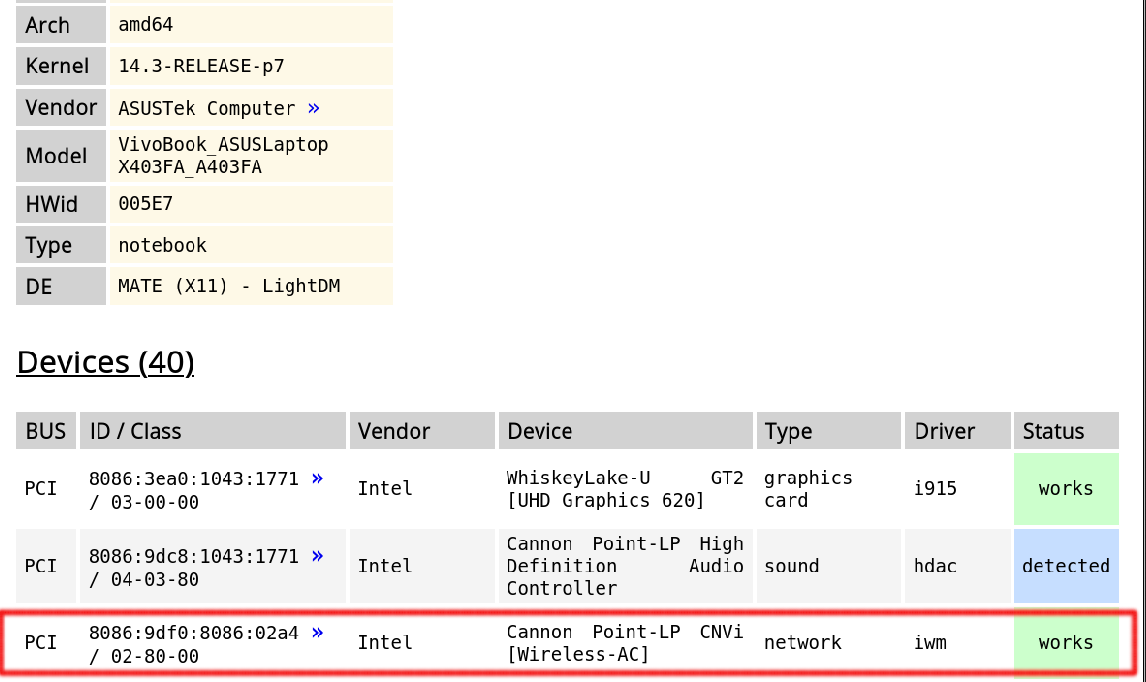Click the green works status for graphics card

[x=1065, y=489]
